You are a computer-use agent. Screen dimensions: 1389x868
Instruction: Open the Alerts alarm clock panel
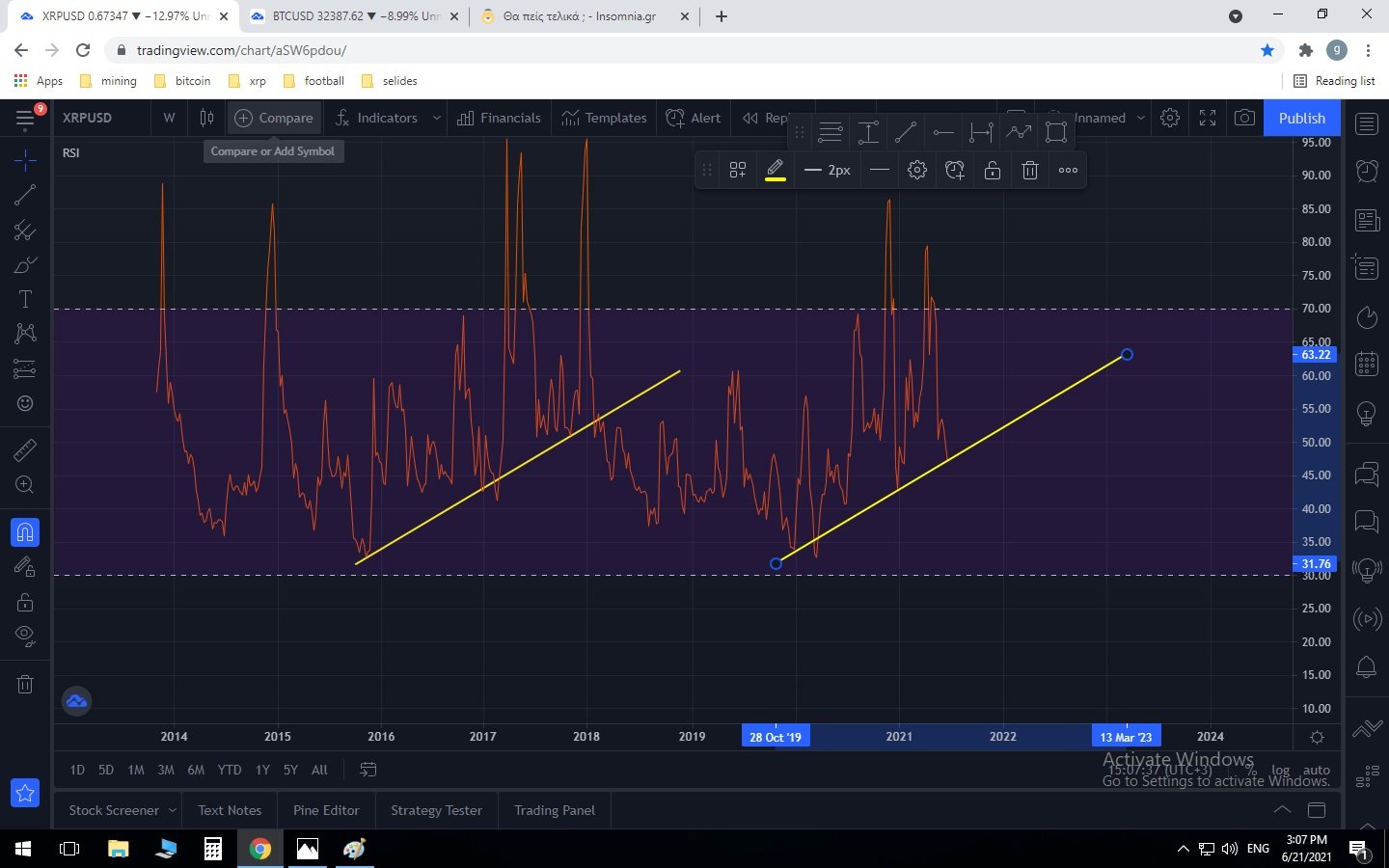click(x=1367, y=172)
